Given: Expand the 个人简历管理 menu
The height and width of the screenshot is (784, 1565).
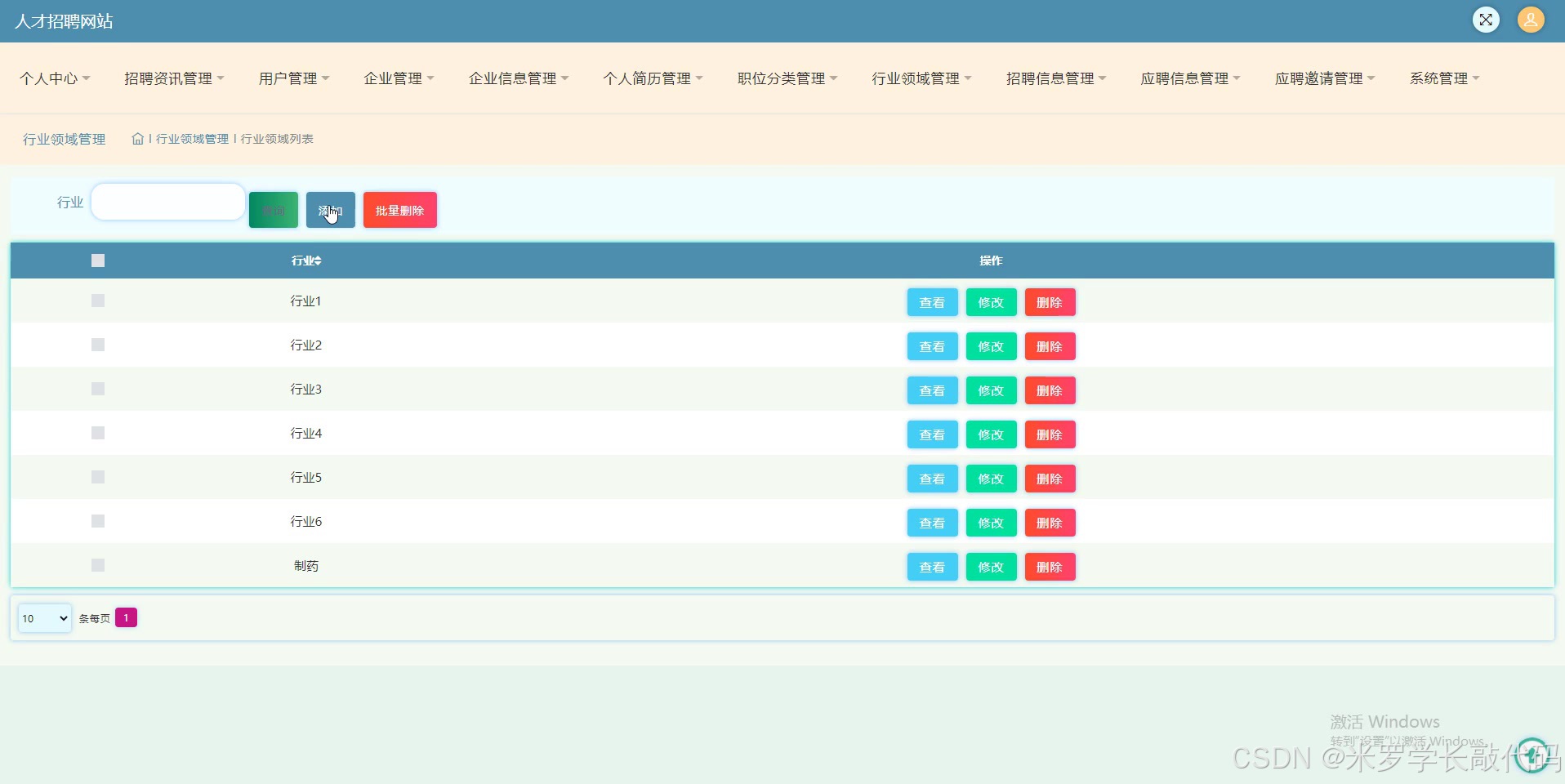Looking at the screenshot, I should 653,78.
